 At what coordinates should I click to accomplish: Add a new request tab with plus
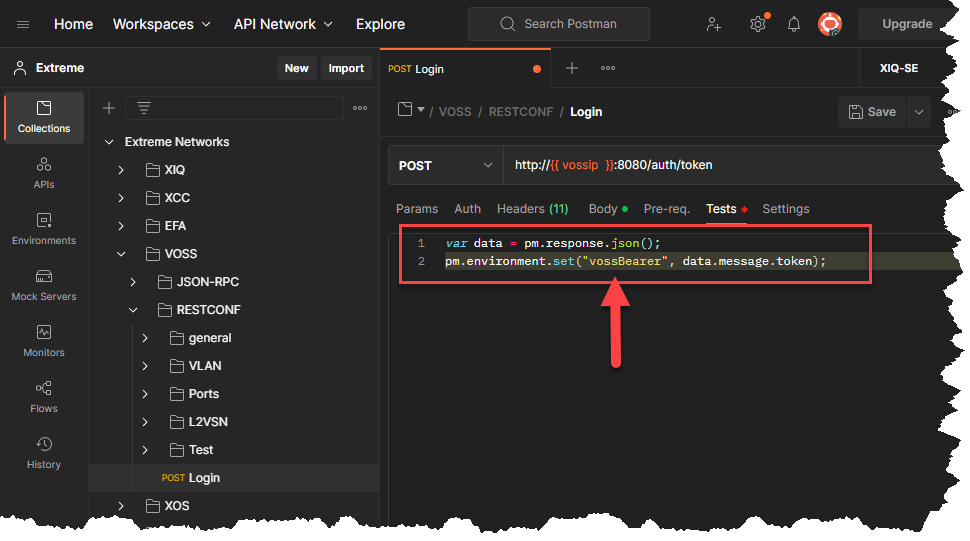click(572, 68)
